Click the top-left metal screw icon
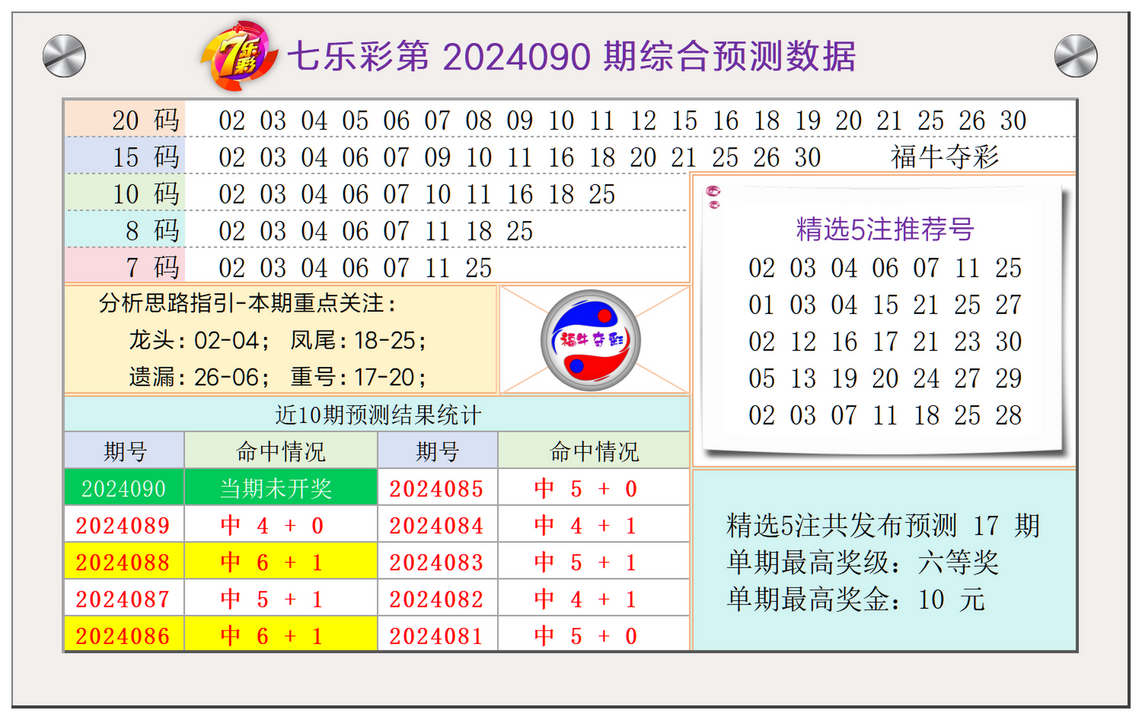 click(64, 55)
